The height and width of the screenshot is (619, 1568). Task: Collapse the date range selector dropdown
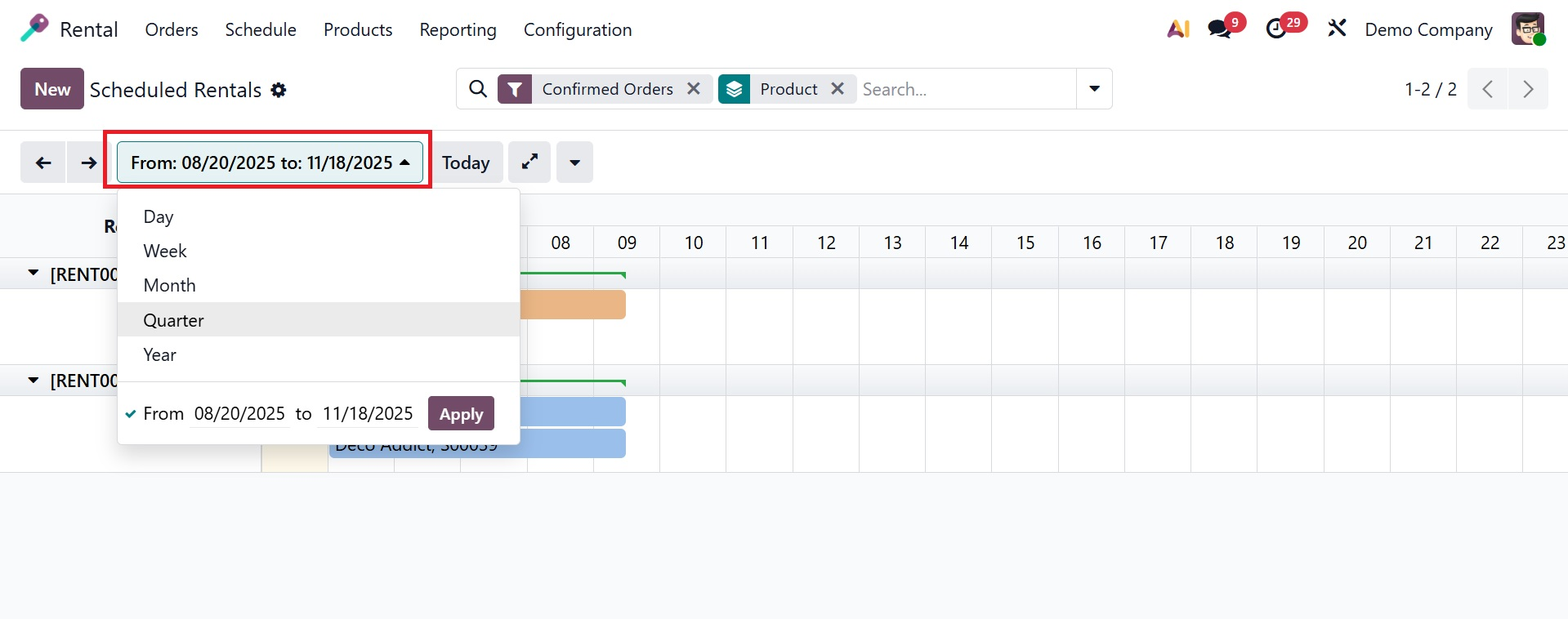[x=270, y=163]
